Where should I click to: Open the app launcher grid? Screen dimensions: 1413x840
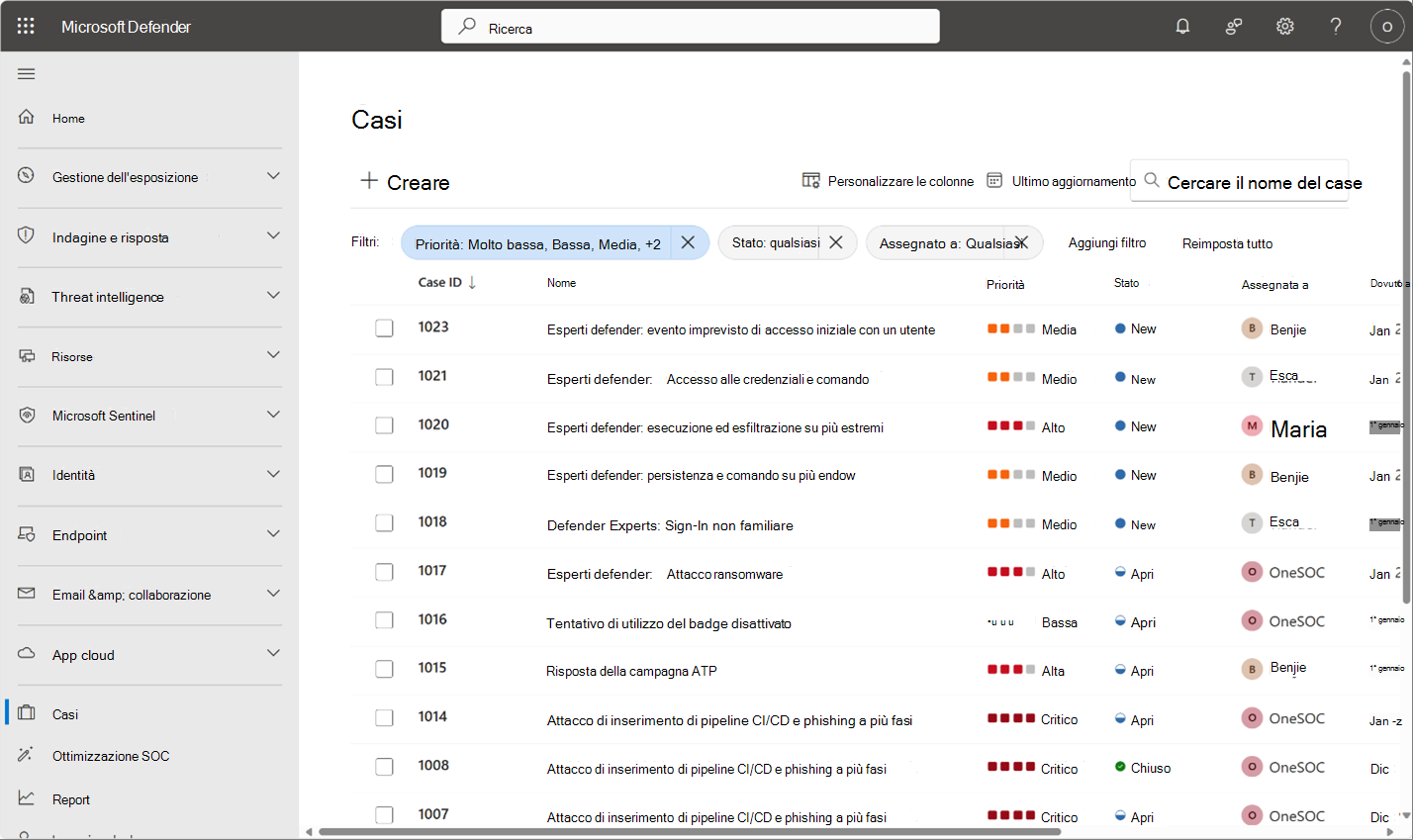tap(26, 26)
